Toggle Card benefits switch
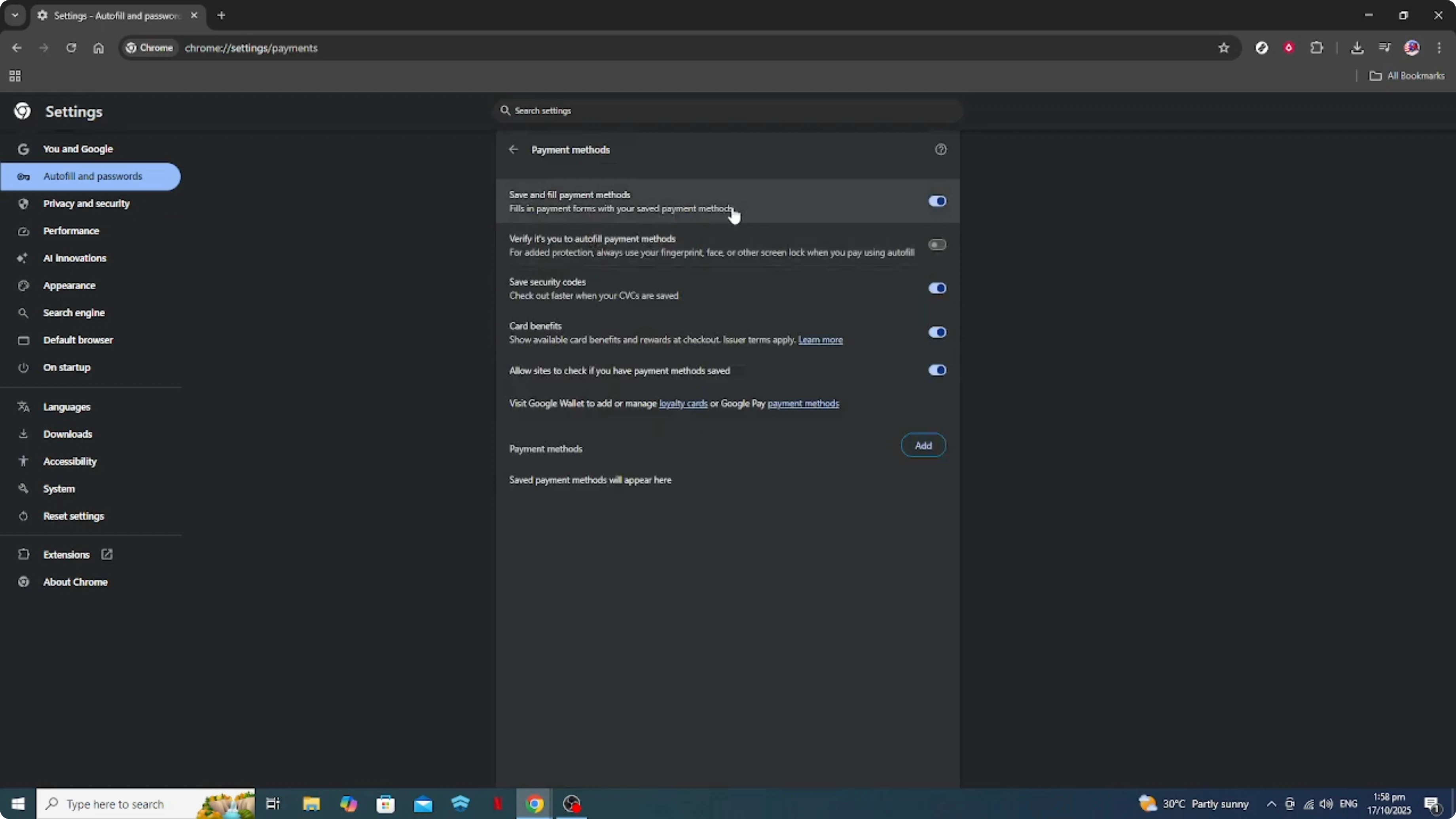This screenshot has width=1456, height=819. (x=937, y=332)
